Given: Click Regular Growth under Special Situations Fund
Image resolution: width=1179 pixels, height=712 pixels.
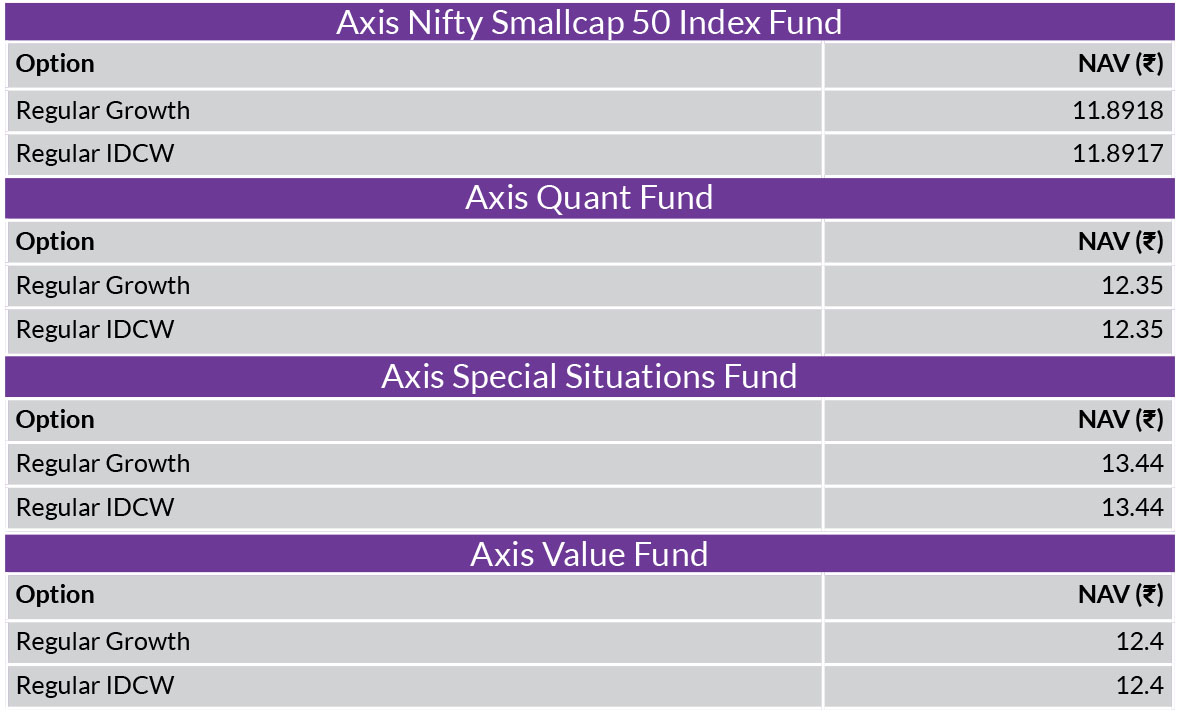Looking at the screenshot, I should click(103, 464).
